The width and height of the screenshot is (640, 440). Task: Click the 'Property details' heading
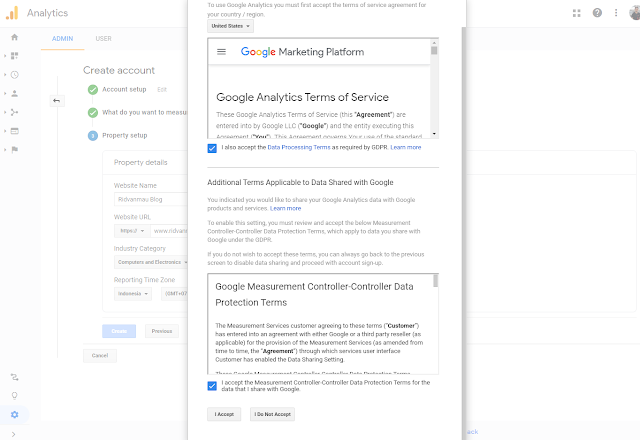(140, 162)
